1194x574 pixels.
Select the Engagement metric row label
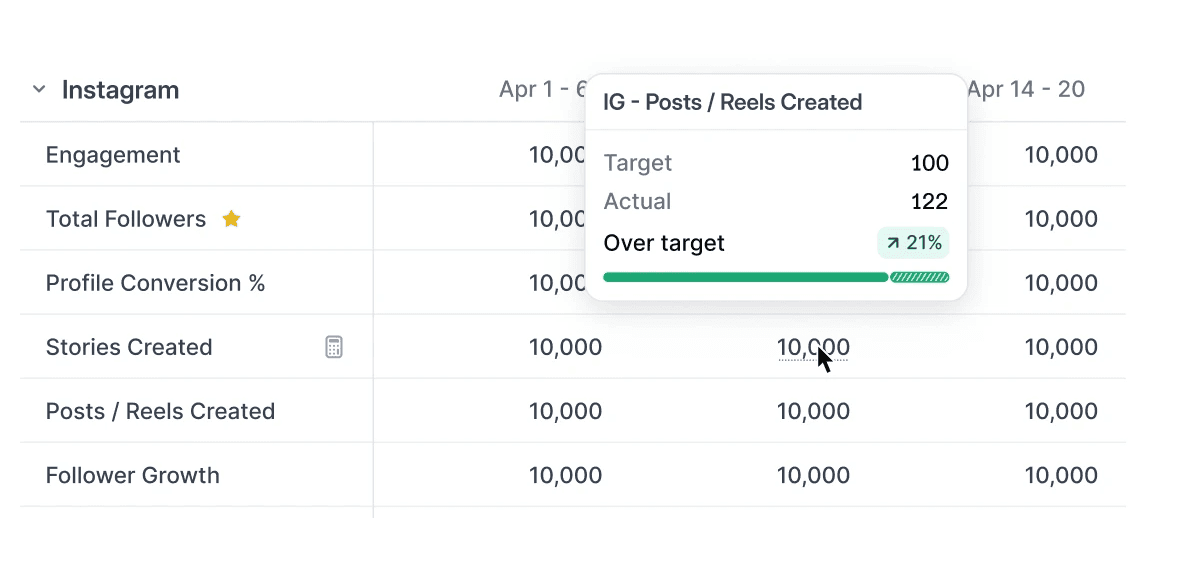coord(113,155)
